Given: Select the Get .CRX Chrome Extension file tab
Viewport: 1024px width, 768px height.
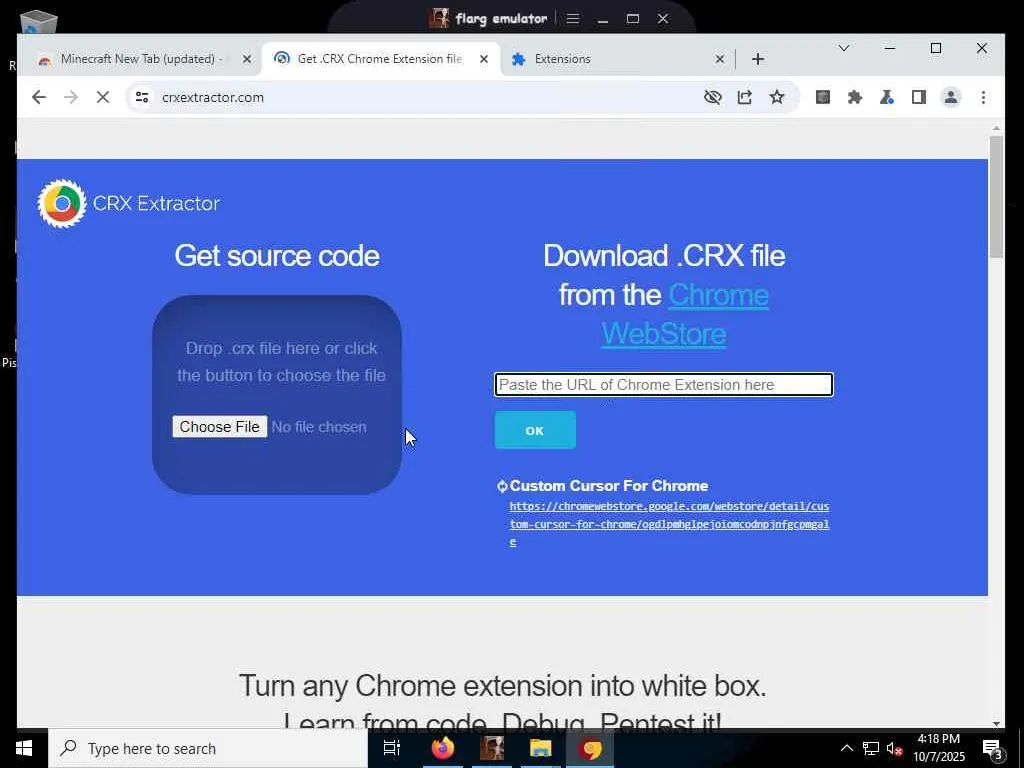Looking at the screenshot, I should point(381,59).
